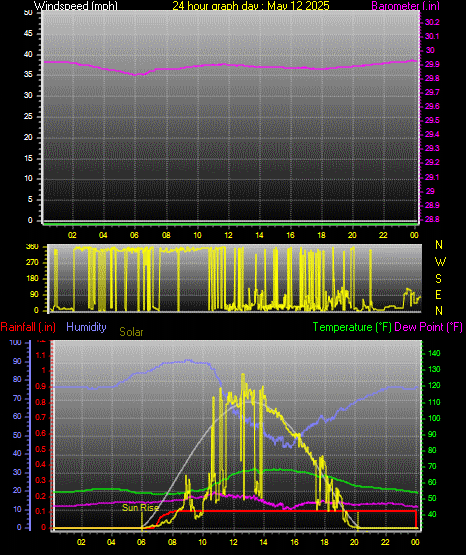Screen dimensions: 466x555
Task: Select the Temperature (°F) legend label
Action: click(352, 327)
